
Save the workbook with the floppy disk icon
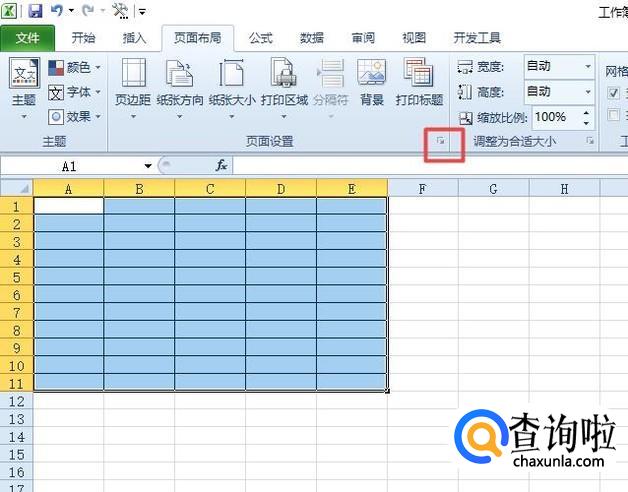tap(35, 10)
